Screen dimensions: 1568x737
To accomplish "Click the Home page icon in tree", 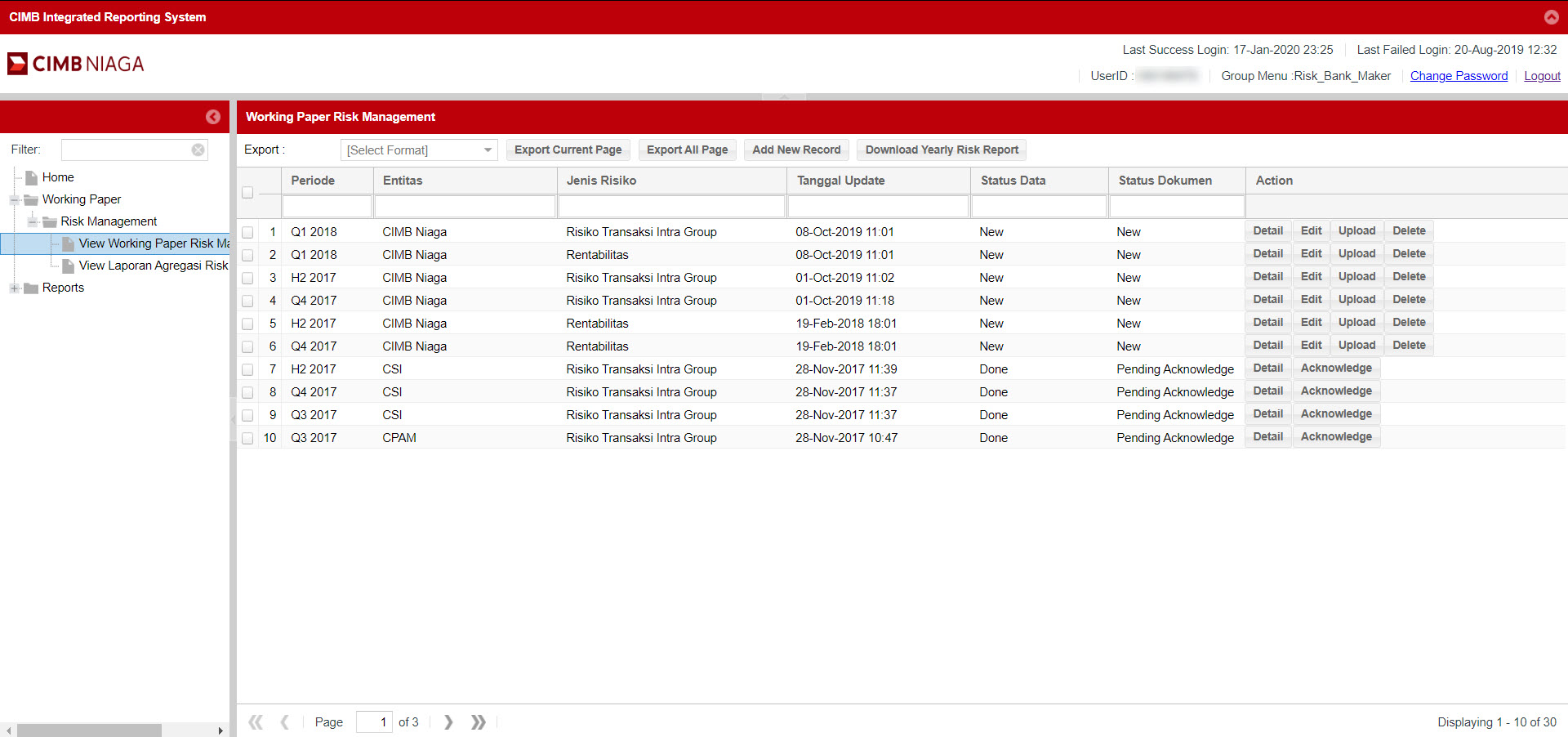I will pyautogui.click(x=32, y=177).
